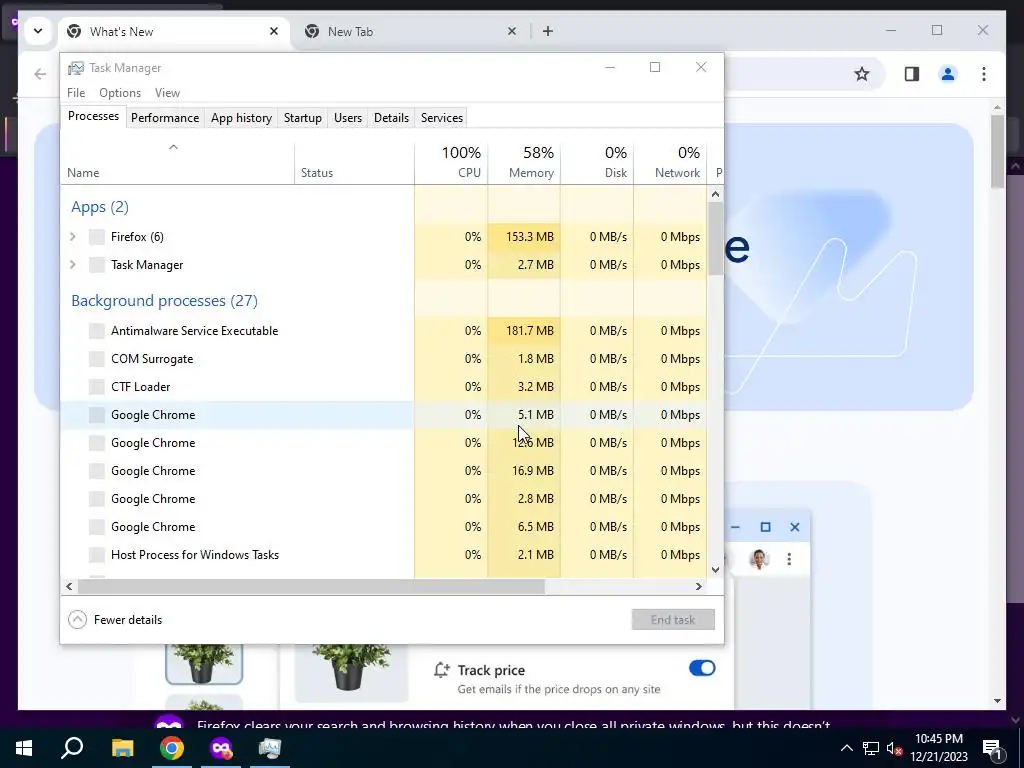Open Chrome three-dot menu
Viewport: 1024px width, 768px height.
[x=984, y=74]
